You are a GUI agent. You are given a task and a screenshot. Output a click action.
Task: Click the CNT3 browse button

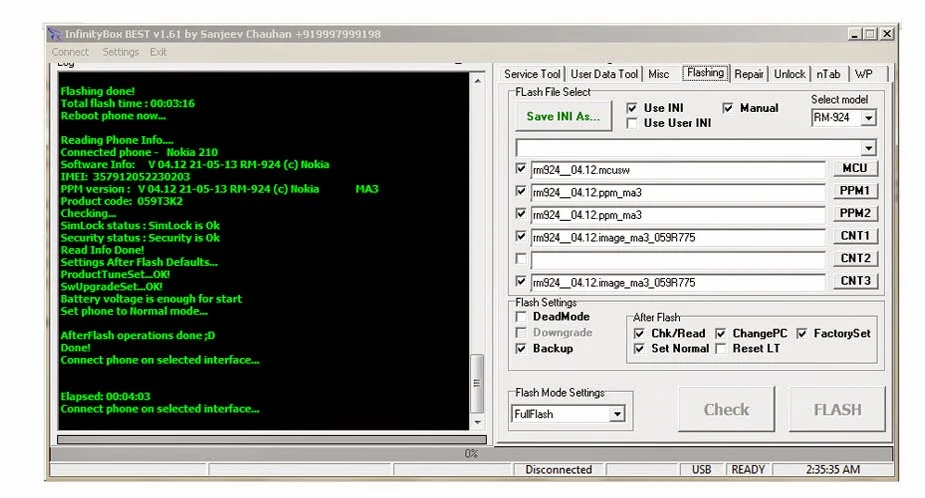point(855,280)
